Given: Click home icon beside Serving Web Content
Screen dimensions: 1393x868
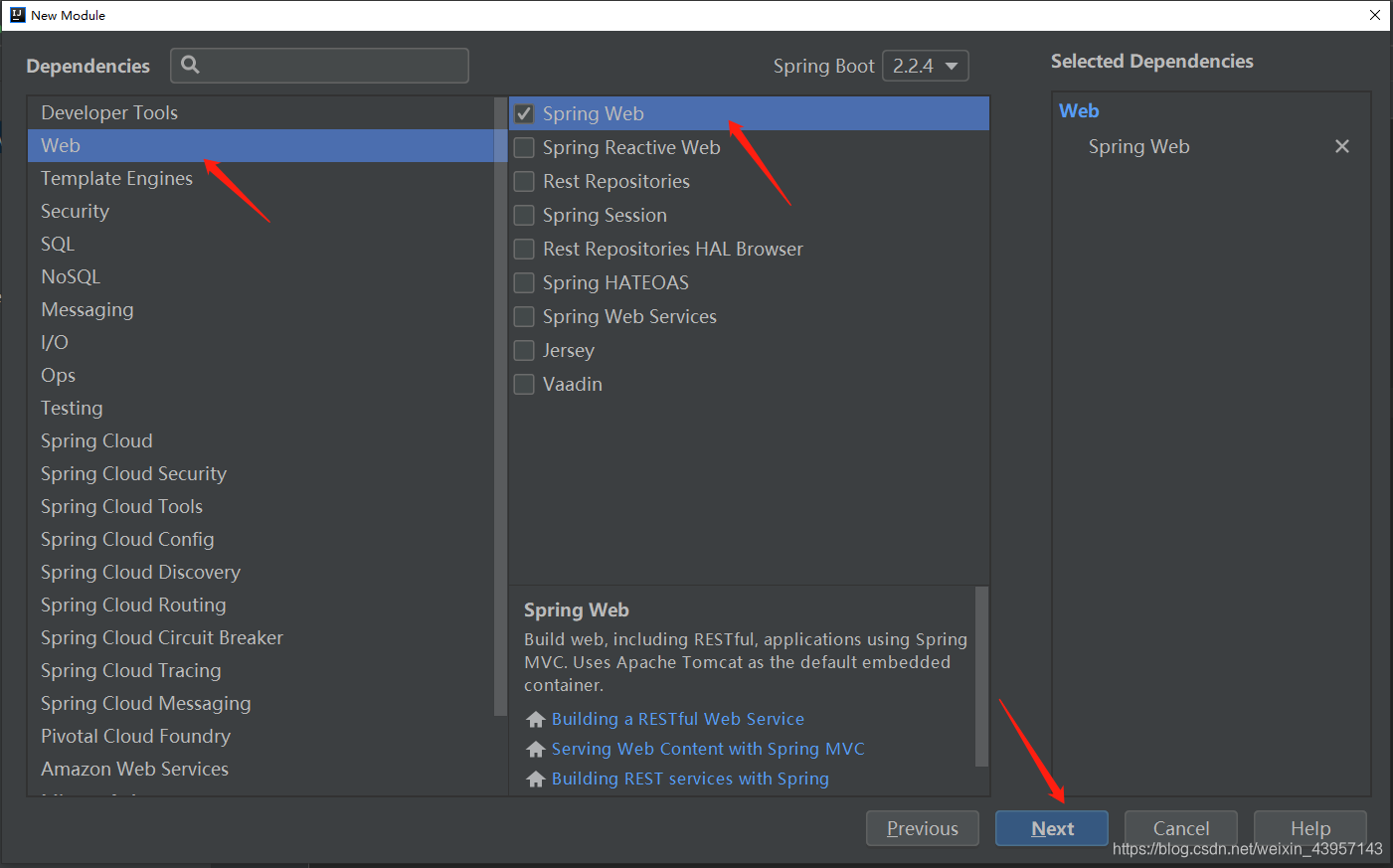Looking at the screenshot, I should tap(536, 749).
